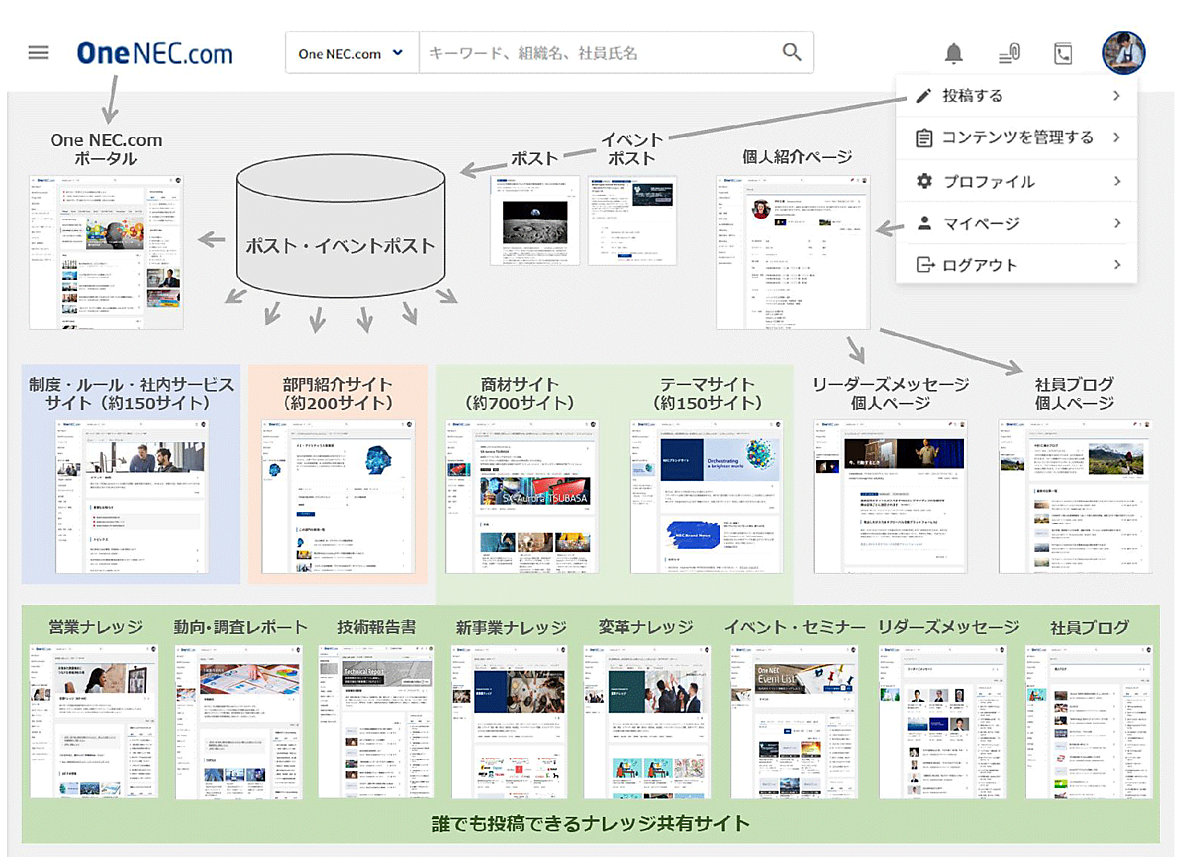Open the 制度・ルール・社内サービスサイト thumbnail
This screenshot has height=857, width=1200.
132,496
